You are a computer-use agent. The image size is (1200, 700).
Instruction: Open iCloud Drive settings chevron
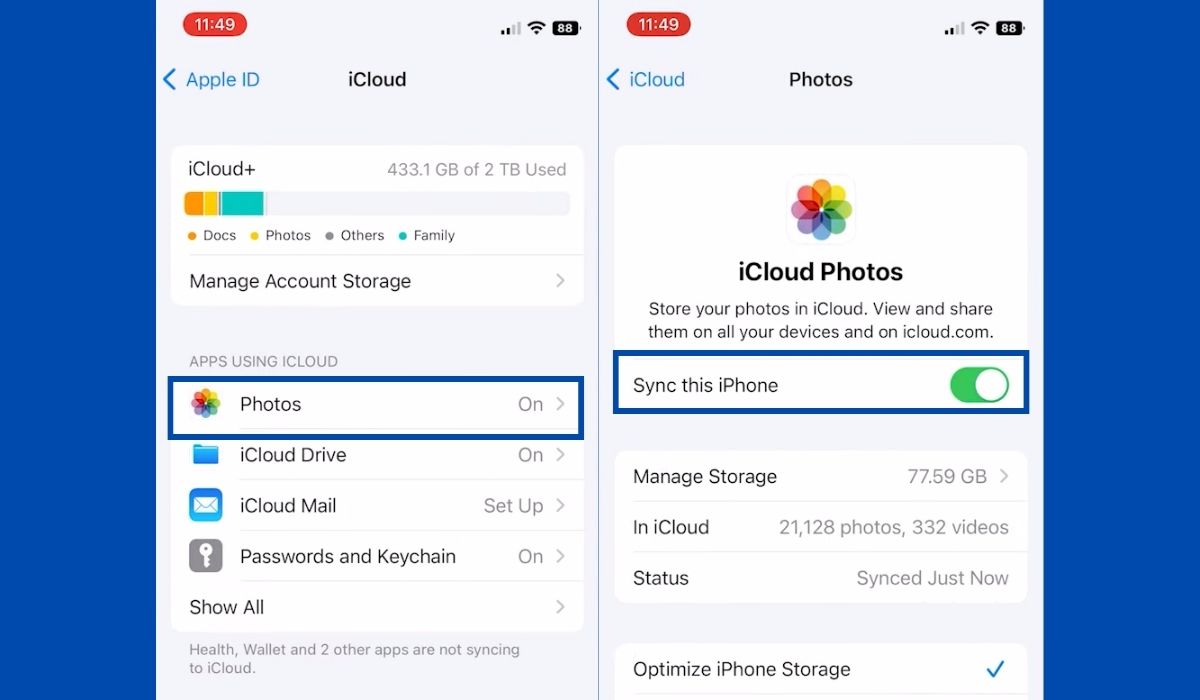pos(560,455)
